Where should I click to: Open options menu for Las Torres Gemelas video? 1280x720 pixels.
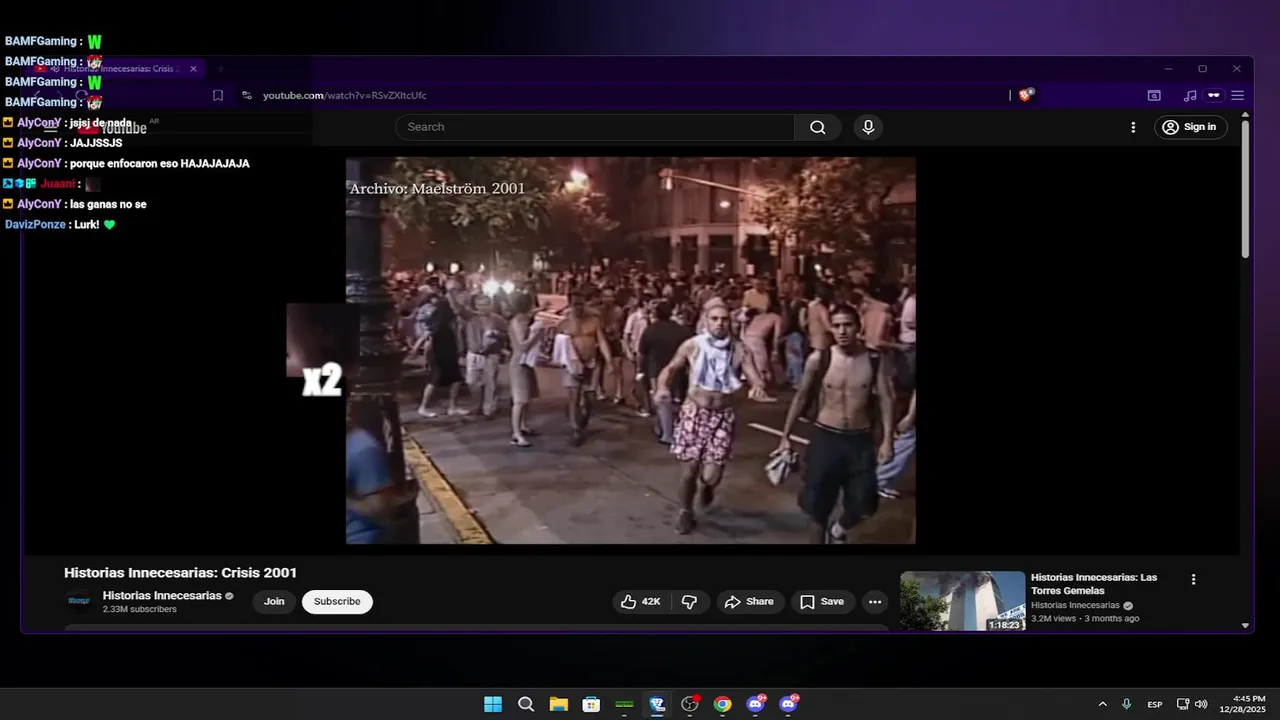tap(1193, 579)
